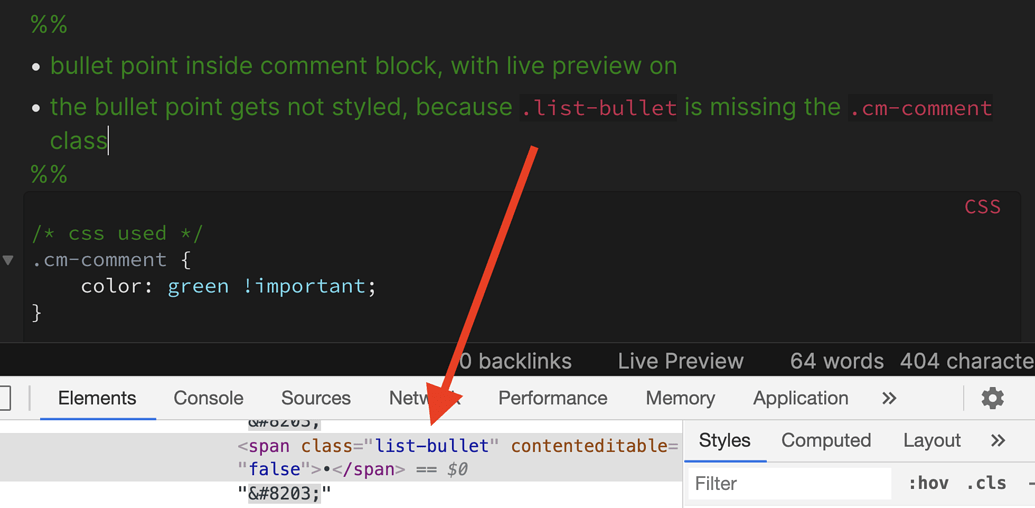Open the Layout sidebar tab
The width and height of the screenshot is (1035, 508).
click(931, 440)
